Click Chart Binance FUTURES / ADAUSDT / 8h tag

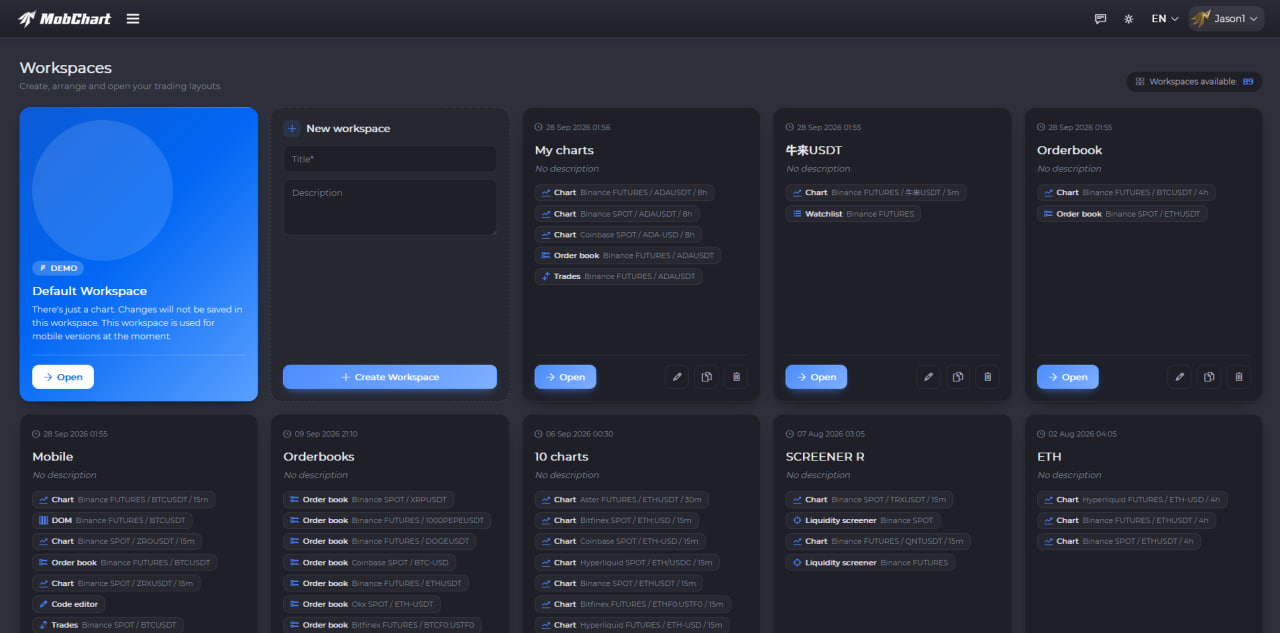tap(624, 193)
